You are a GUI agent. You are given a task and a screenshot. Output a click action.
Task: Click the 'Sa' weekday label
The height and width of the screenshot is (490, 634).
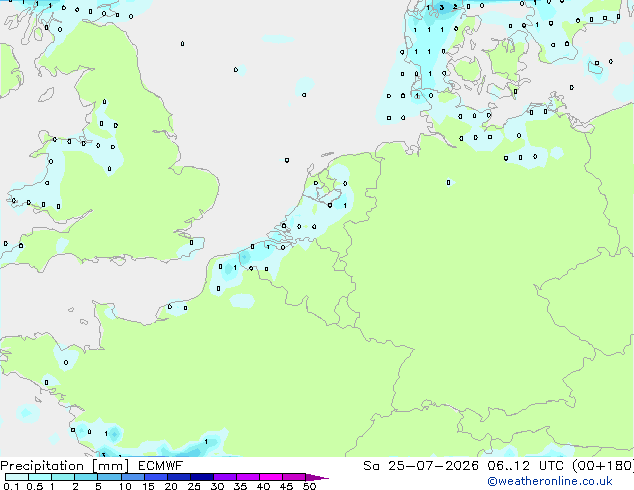pos(371,466)
